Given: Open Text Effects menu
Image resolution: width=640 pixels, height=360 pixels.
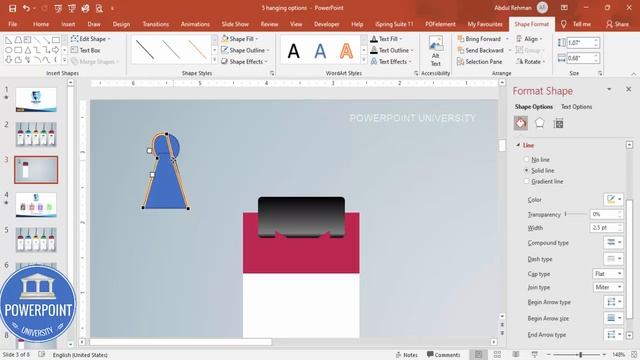Looking at the screenshot, I should point(391,62).
